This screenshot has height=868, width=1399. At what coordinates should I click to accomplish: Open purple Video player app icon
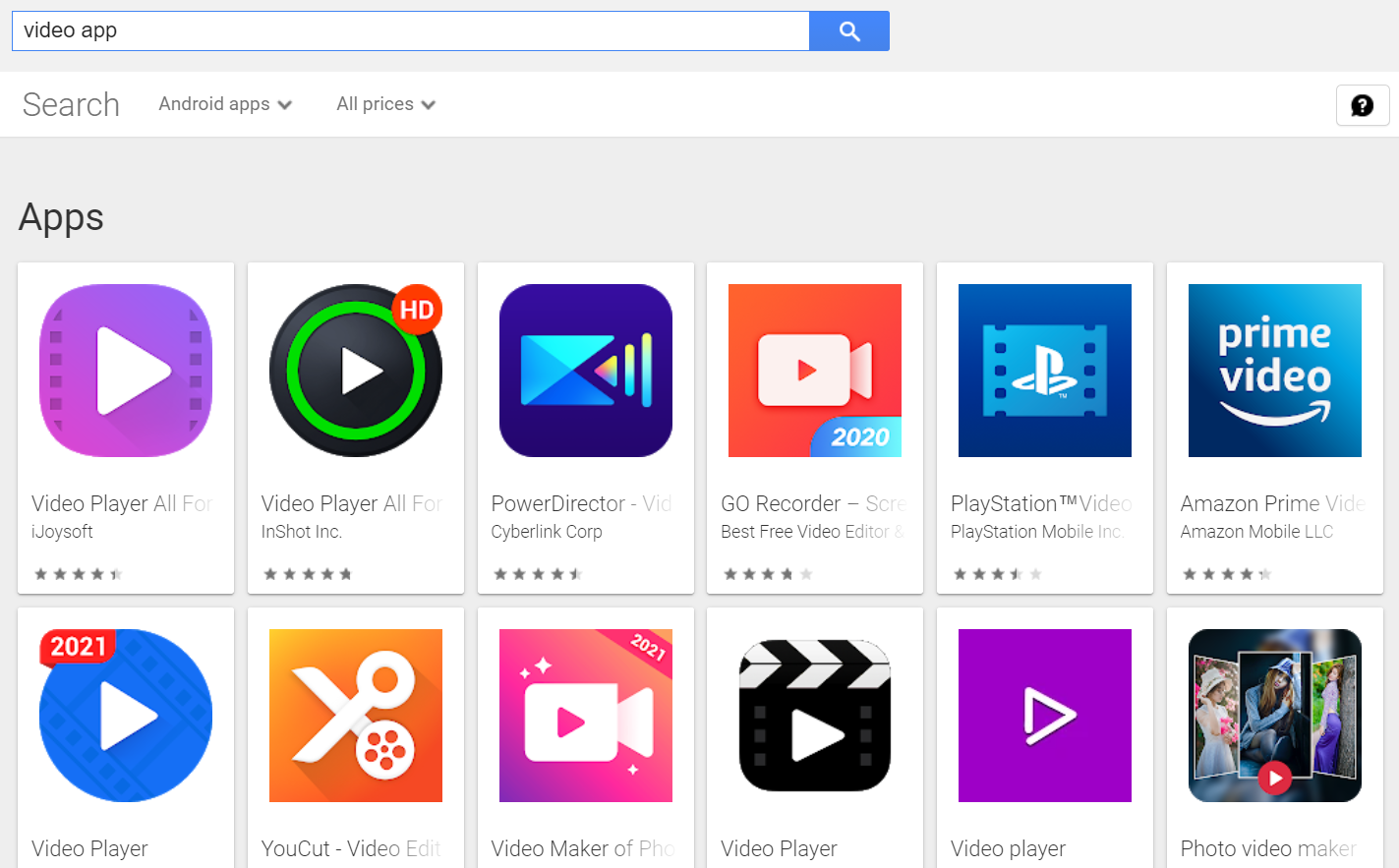point(1045,716)
